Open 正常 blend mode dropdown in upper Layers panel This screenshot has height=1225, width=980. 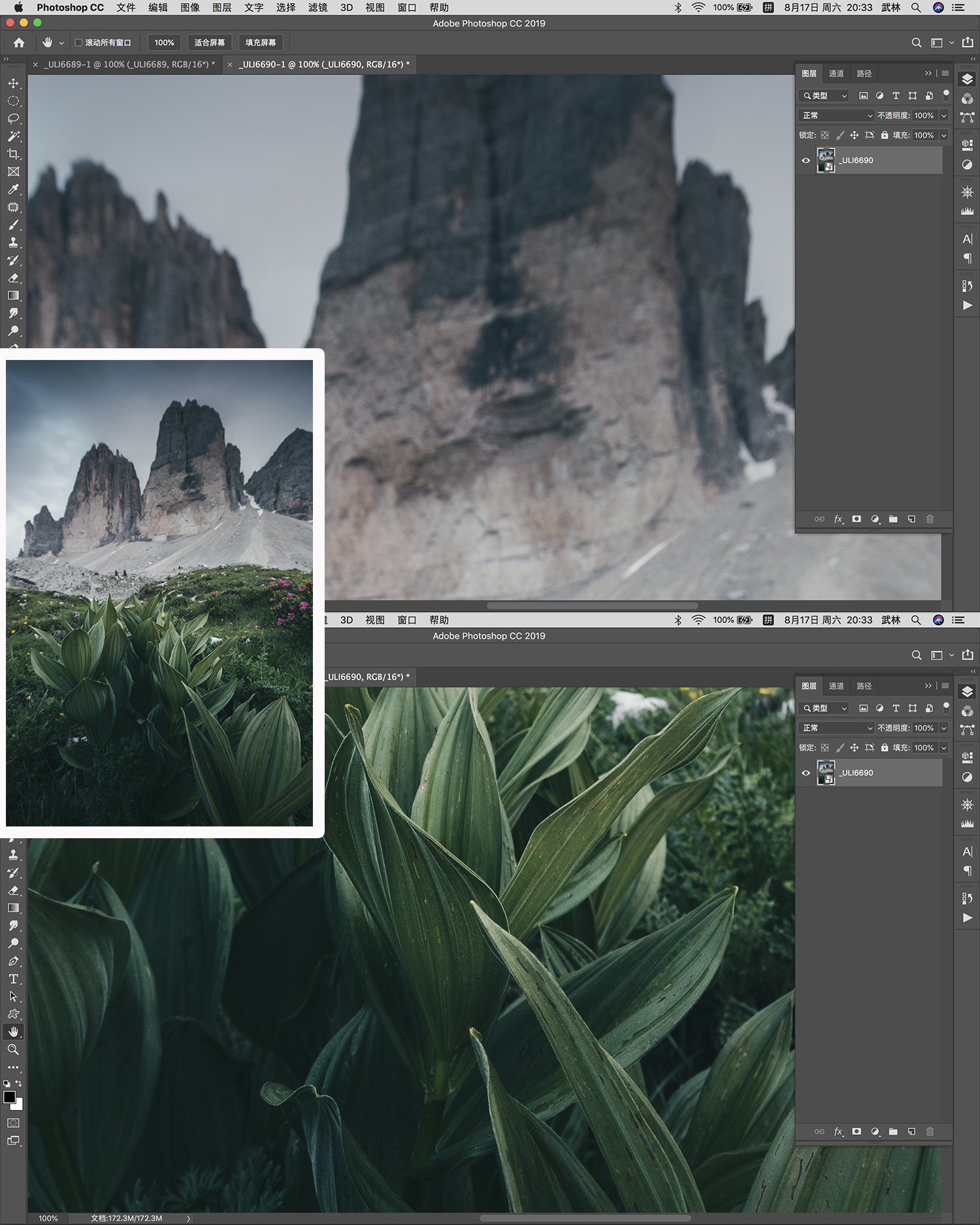click(837, 116)
